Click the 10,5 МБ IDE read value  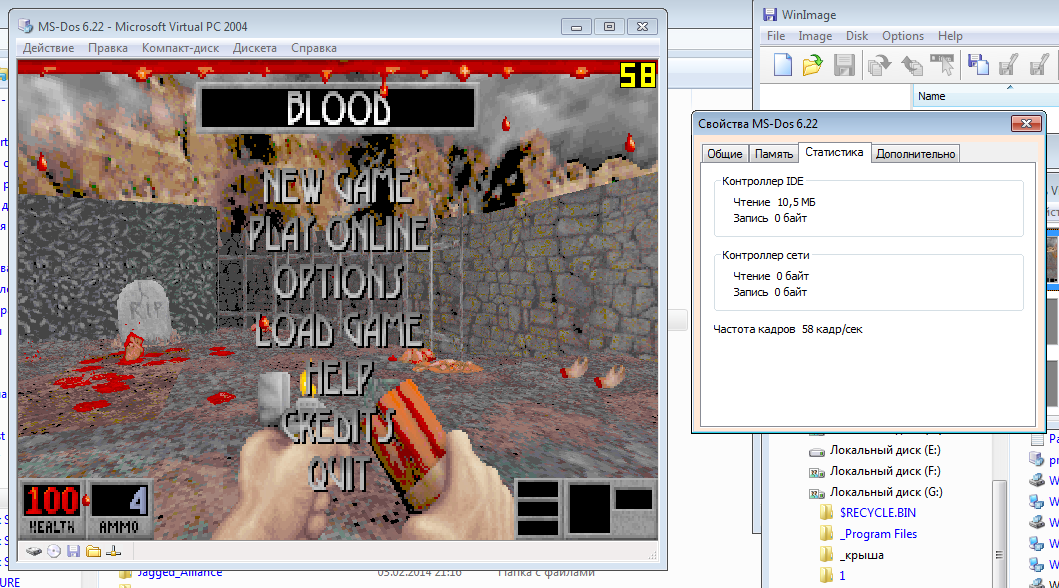(796, 202)
